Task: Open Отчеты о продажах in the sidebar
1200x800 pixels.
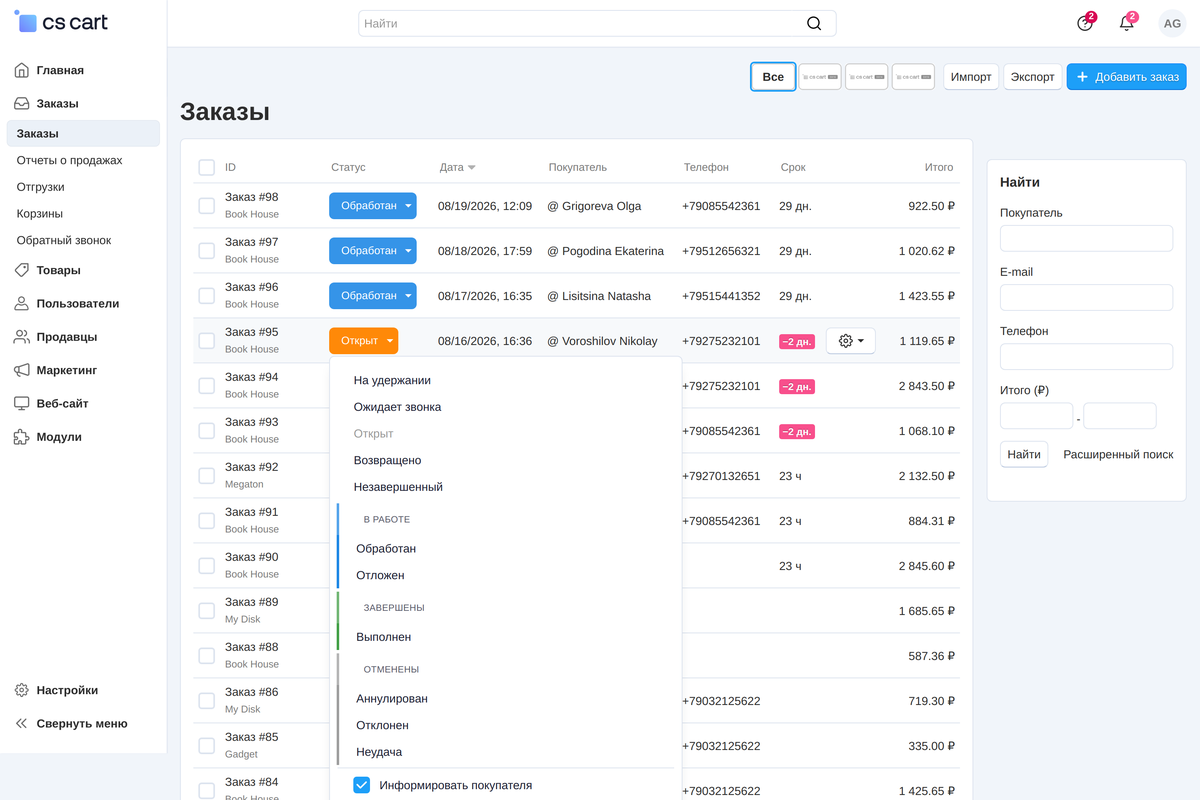Action: 70,160
